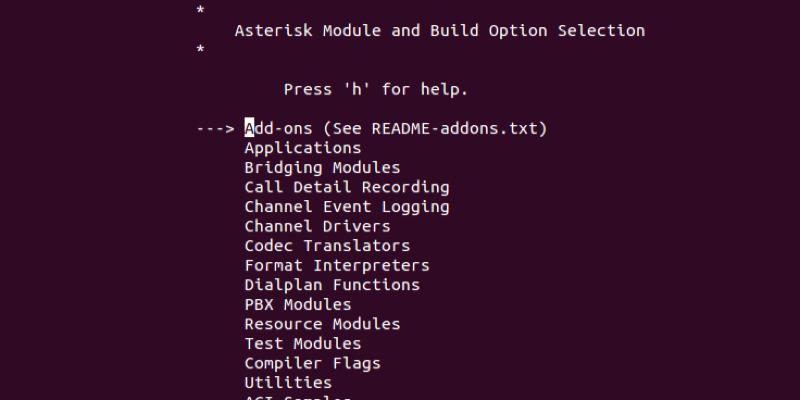Click the ---> selection arrow indicator
Screen dimensions: 800x400
pyautogui.click(x=215, y=129)
